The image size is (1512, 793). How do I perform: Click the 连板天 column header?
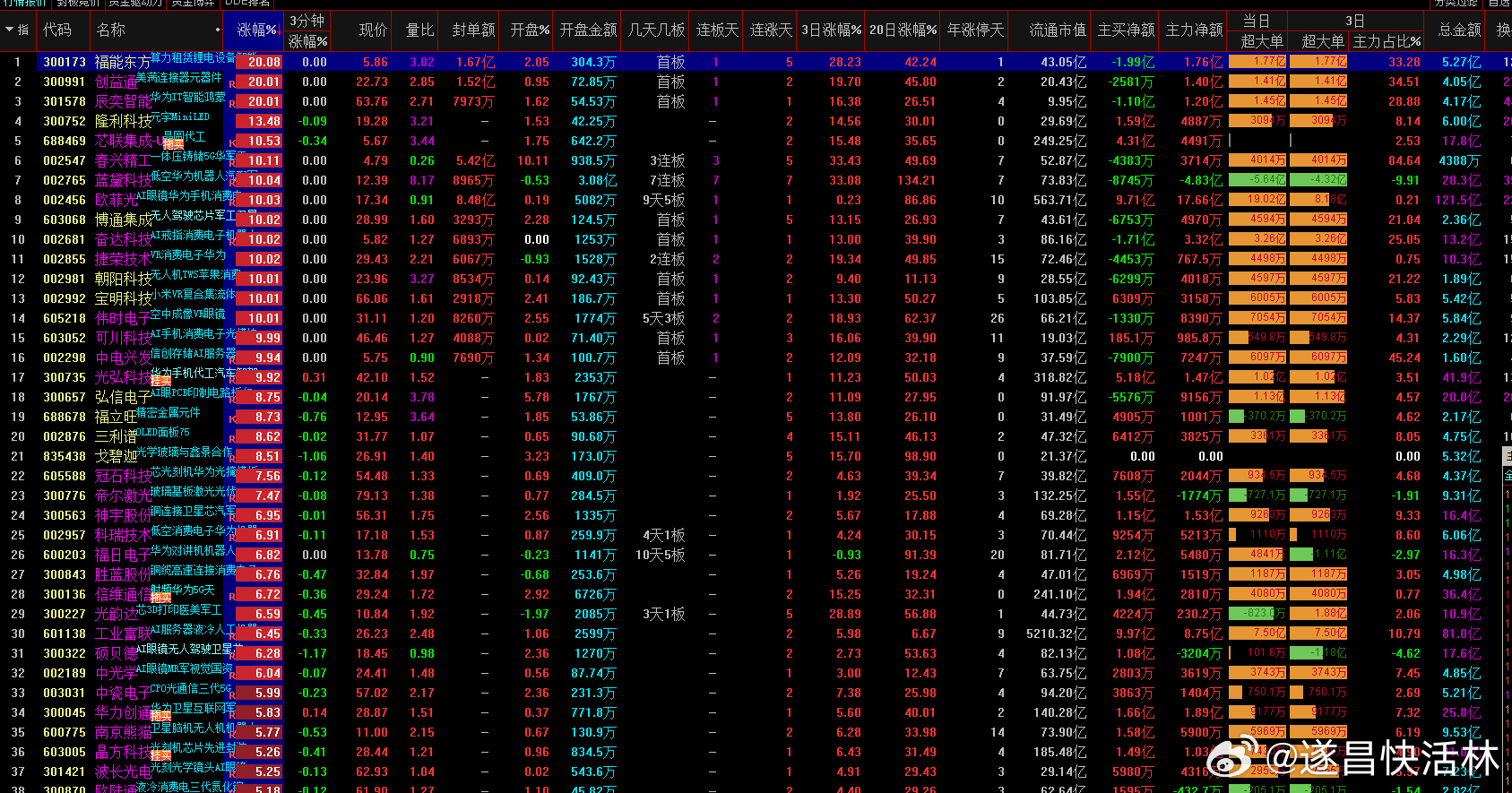tap(717, 30)
